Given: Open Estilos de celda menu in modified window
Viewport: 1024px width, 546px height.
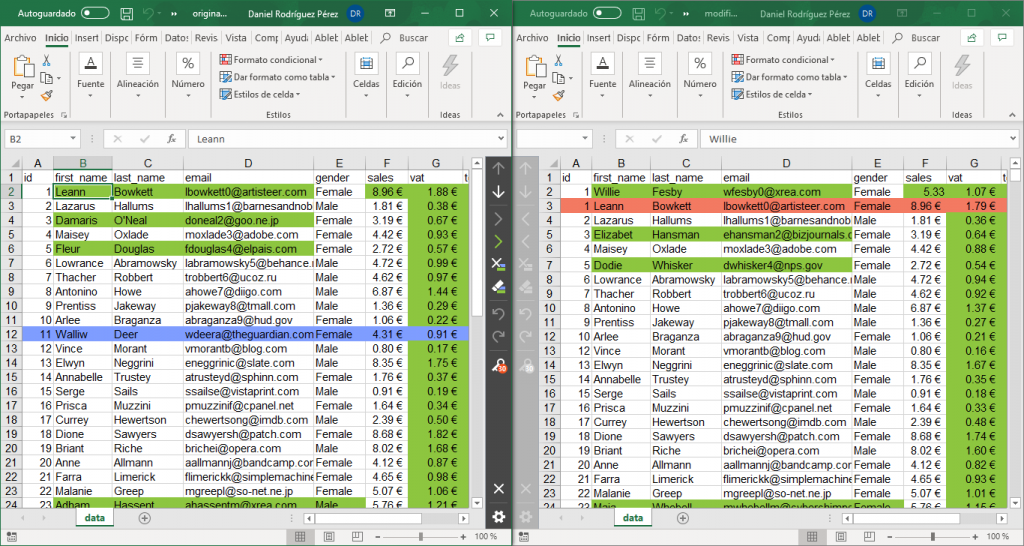Looking at the screenshot, I should pyautogui.click(x=772, y=94).
